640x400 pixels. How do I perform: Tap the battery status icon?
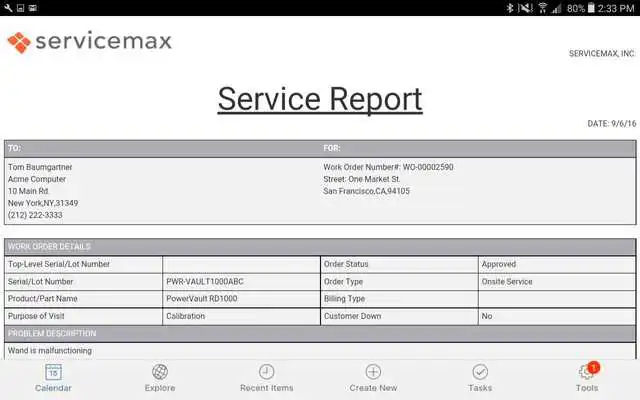point(591,8)
